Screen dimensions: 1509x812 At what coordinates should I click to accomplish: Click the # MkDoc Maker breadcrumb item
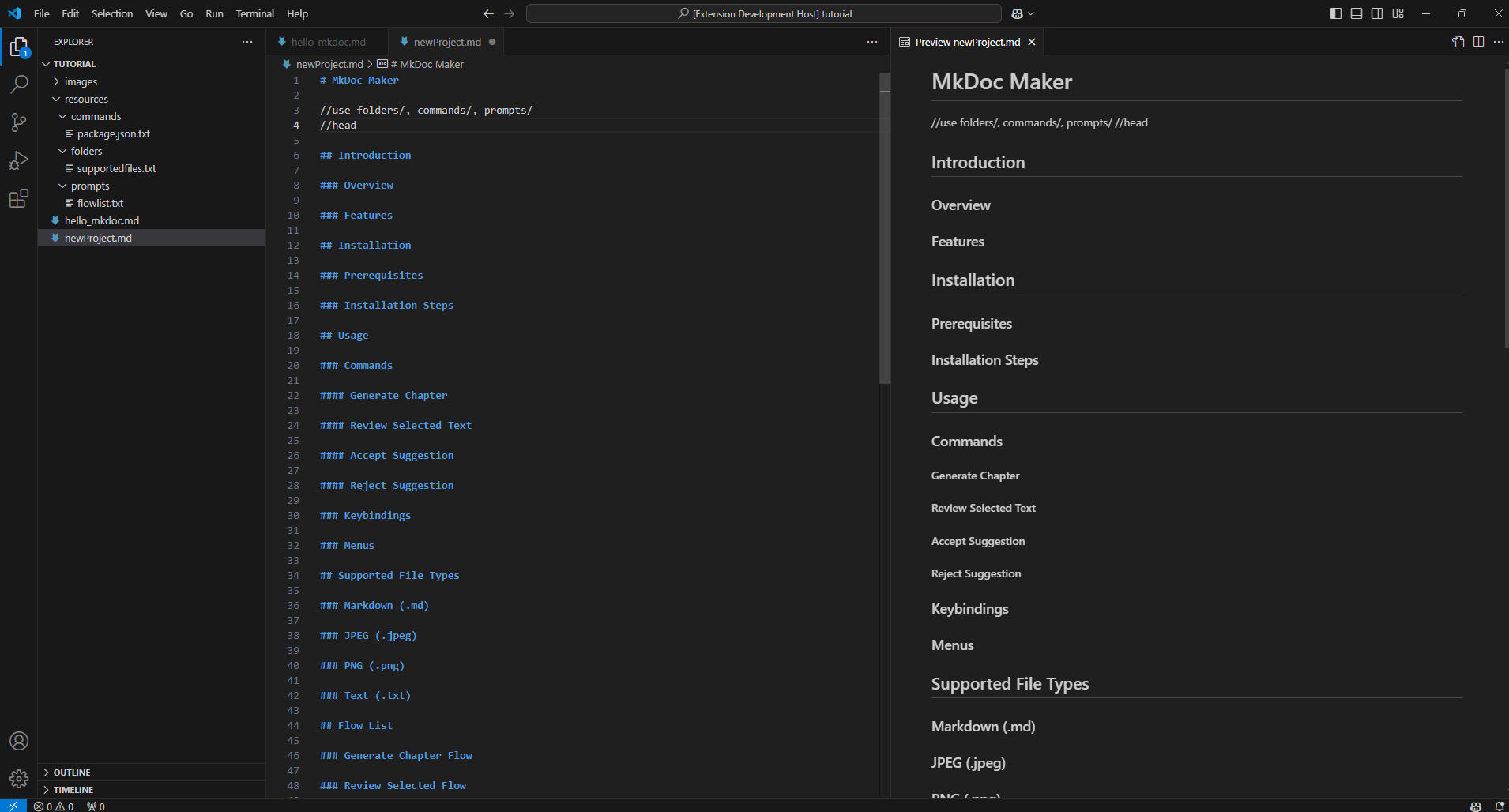tap(421, 64)
